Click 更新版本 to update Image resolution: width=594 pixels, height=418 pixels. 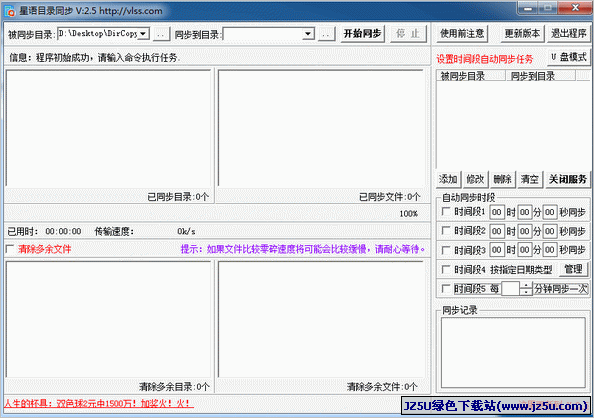point(522,34)
